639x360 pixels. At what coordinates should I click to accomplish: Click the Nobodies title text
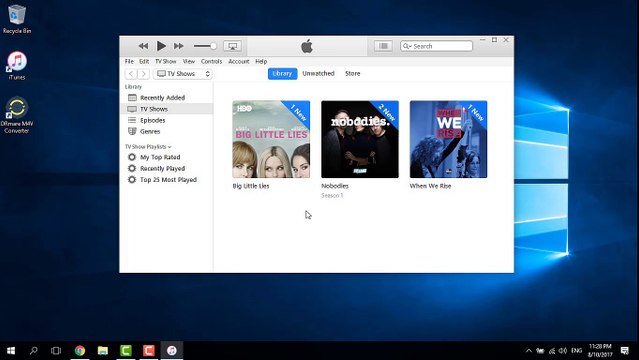pos(335,186)
